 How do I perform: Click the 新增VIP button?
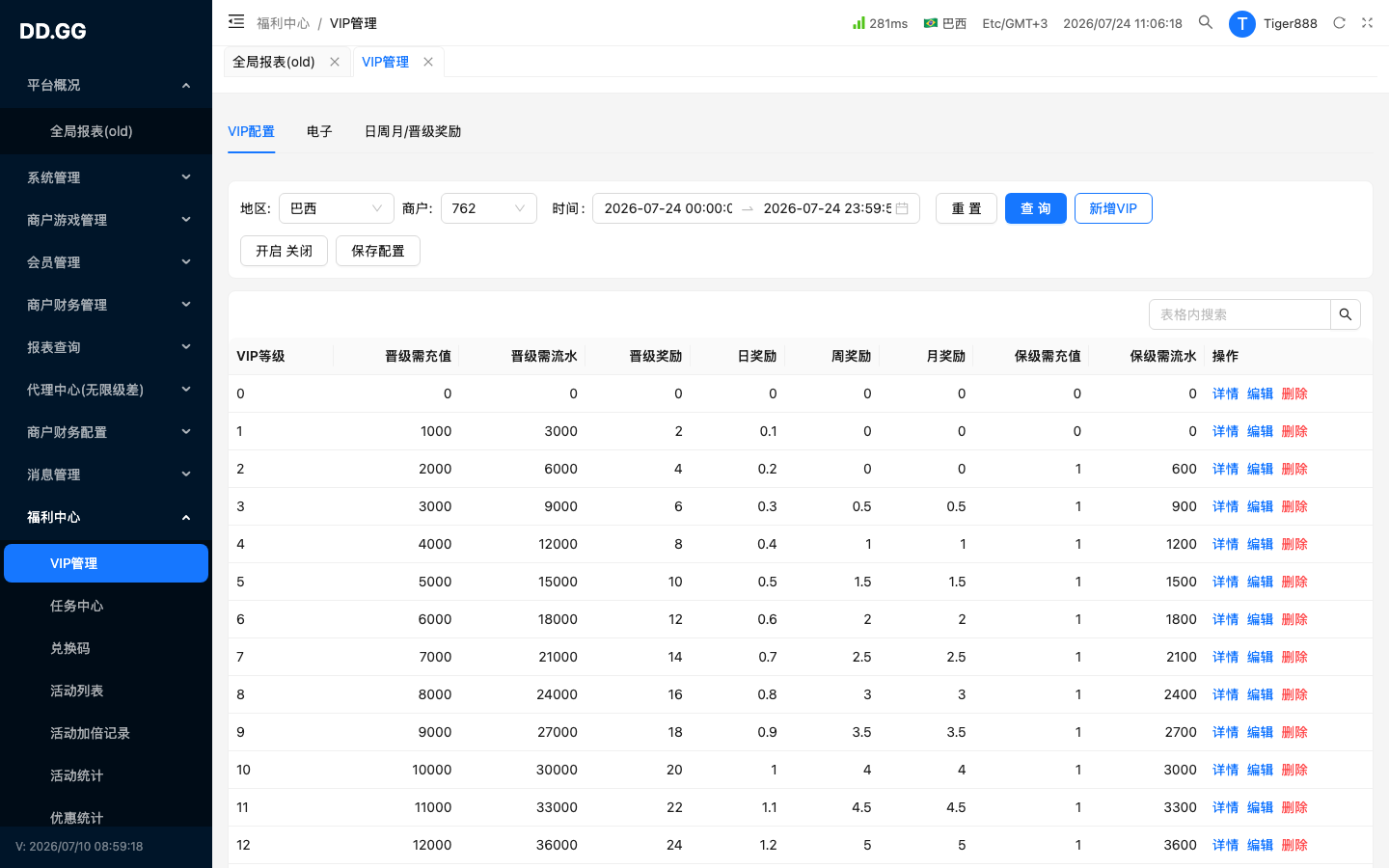click(1113, 208)
